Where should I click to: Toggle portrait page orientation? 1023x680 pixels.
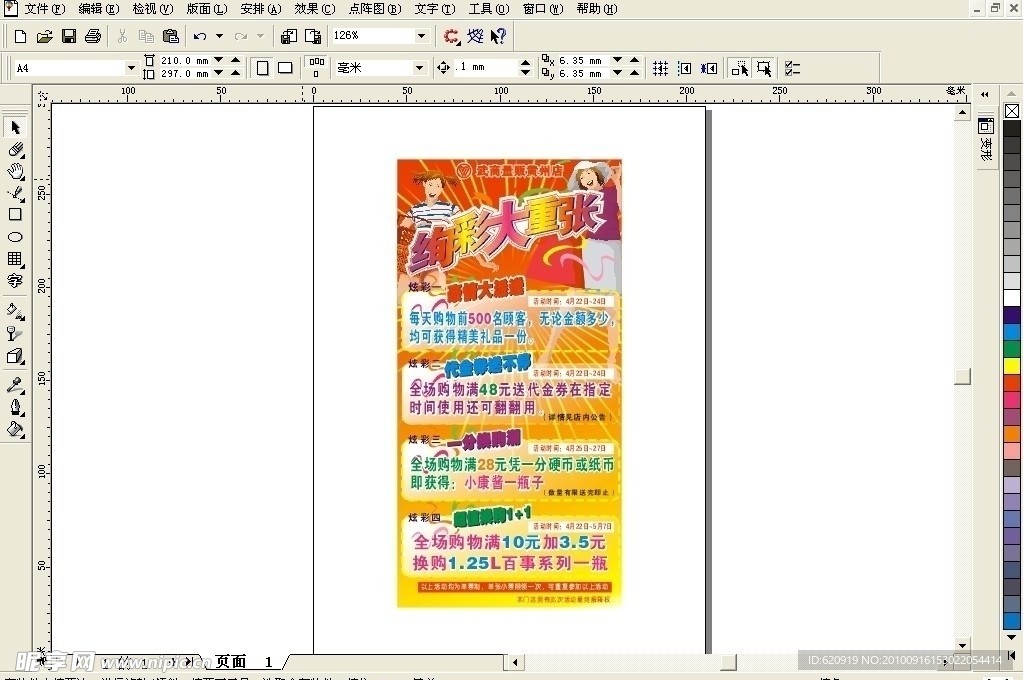tap(263, 68)
